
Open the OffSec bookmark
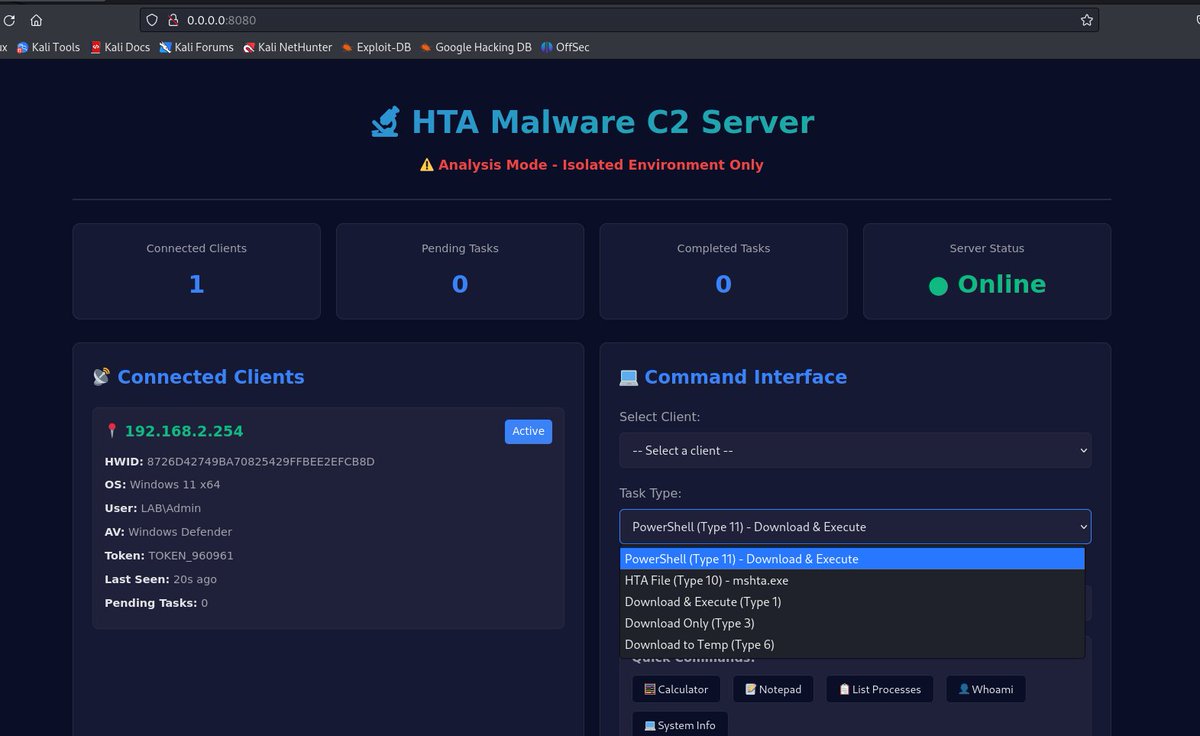[565, 47]
